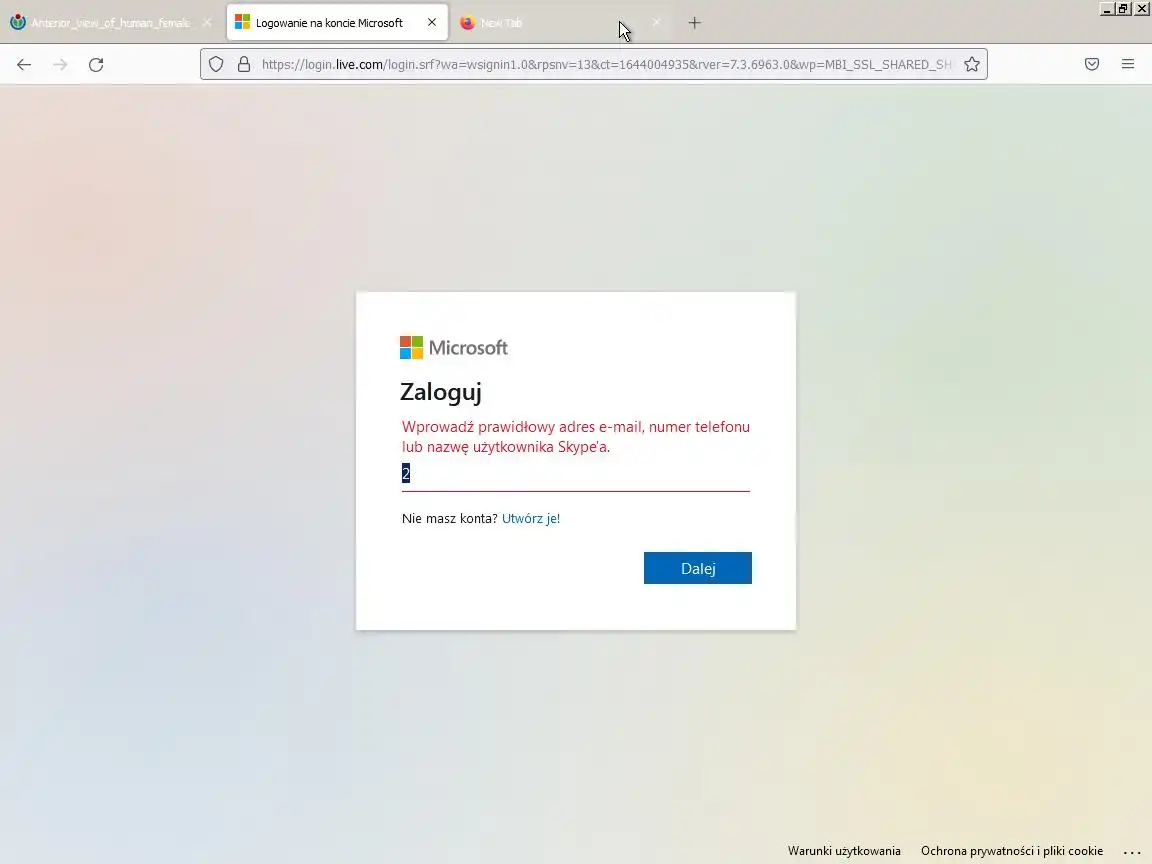Bookmark this page with the star
Viewport: 1152px width, 864px height.
pos(972,65)
